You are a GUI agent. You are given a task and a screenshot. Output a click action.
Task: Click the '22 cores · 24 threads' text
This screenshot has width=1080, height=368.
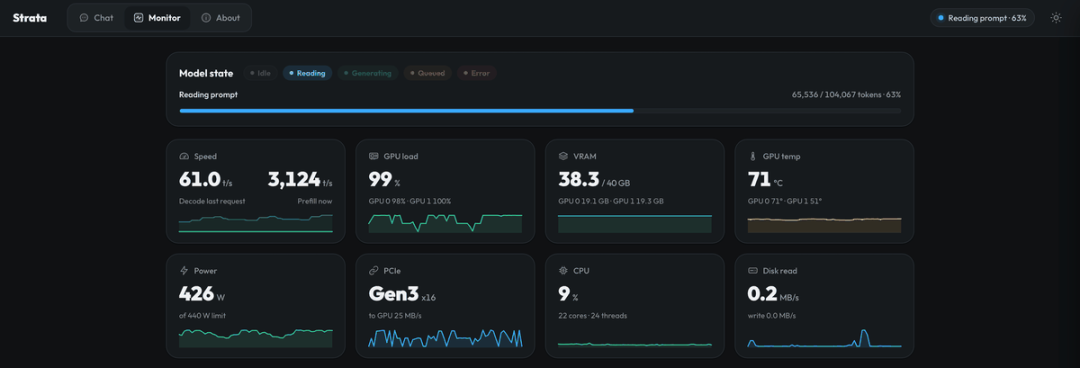pos(592,316)
